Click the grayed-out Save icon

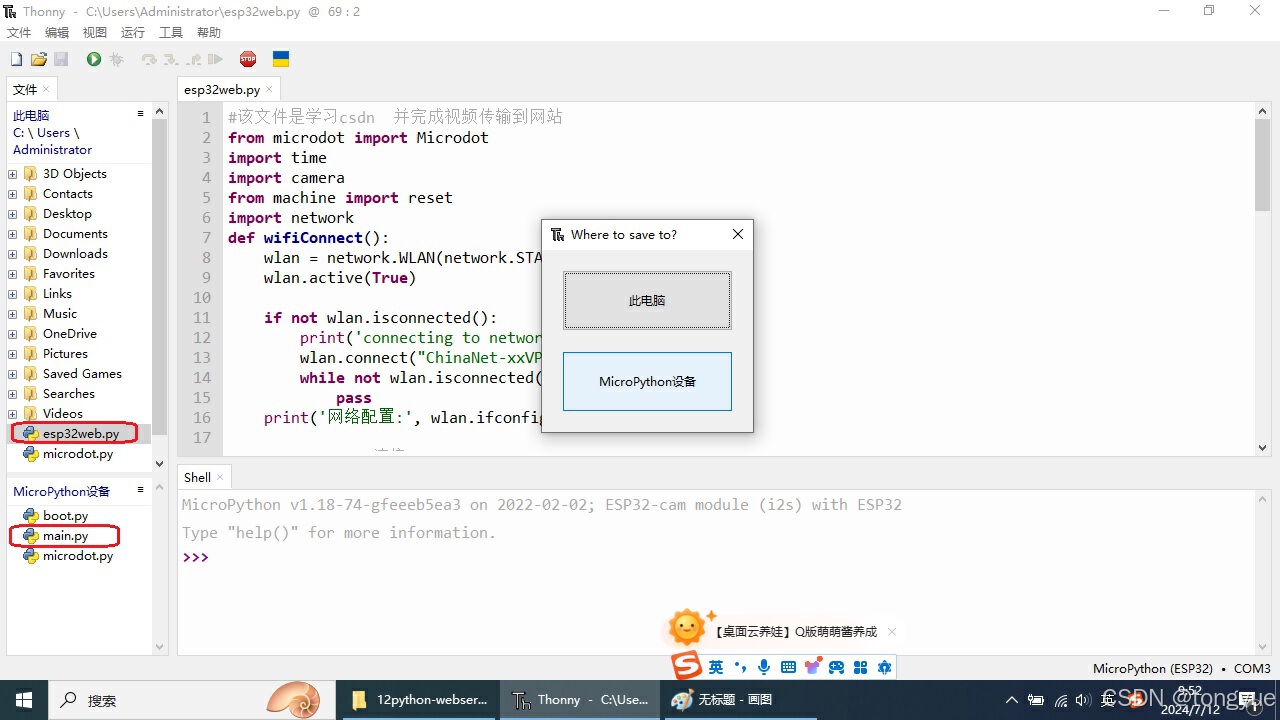click(61, 60)
